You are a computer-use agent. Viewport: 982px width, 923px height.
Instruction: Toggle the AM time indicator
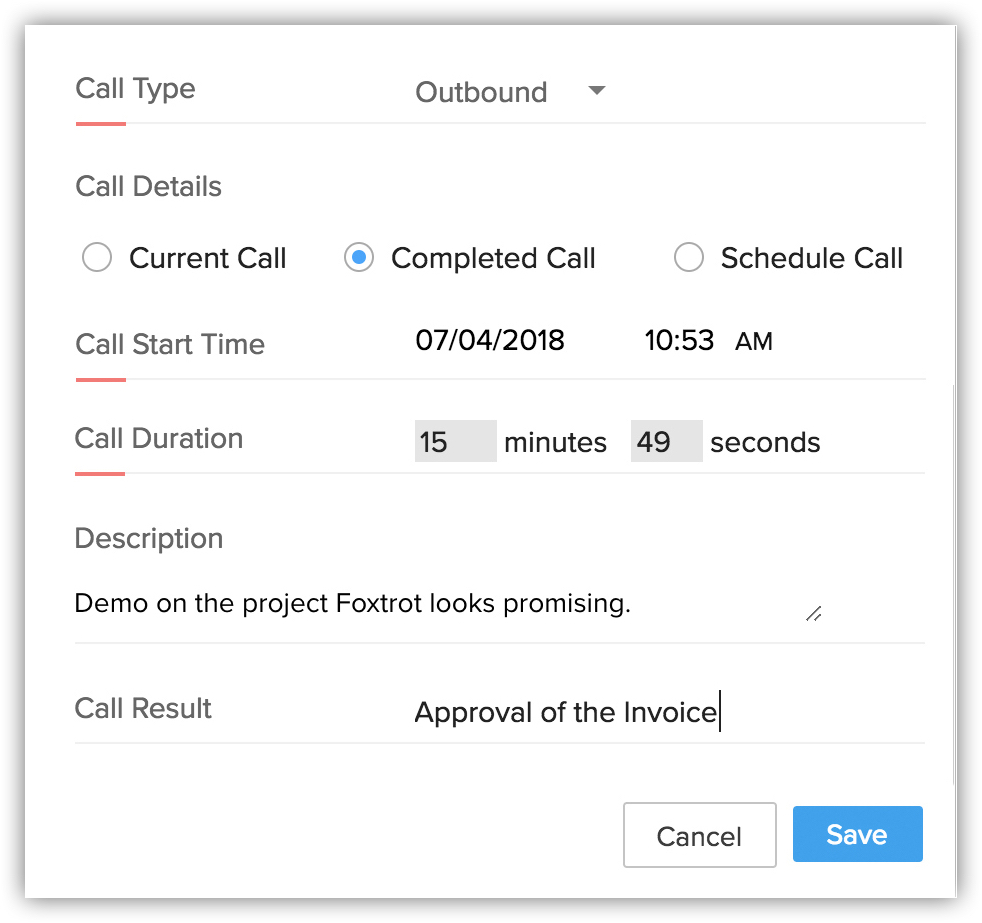[x=754, y=341]
